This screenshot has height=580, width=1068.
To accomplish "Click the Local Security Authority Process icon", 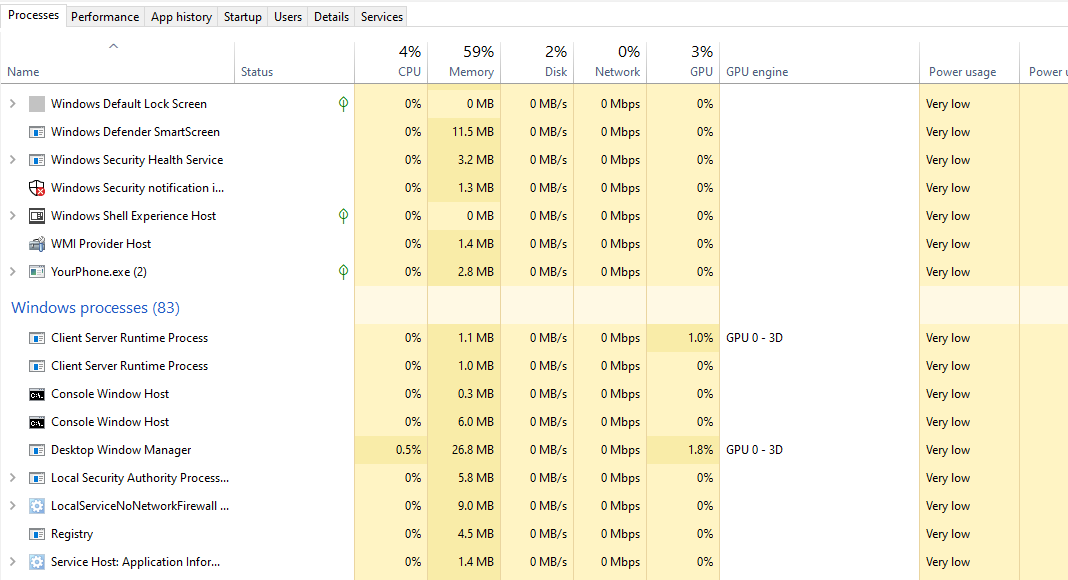I will pos(37,478).
